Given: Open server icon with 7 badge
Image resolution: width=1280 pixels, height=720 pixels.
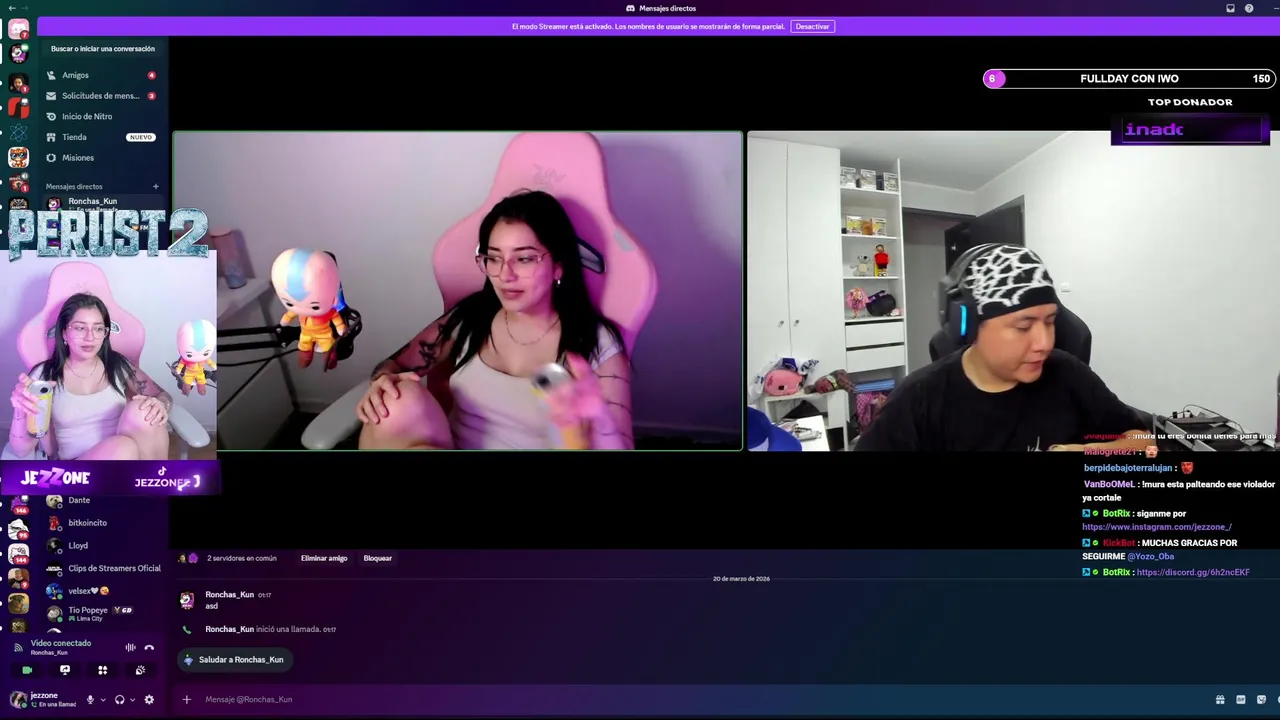Looking at the screenshot, I should pyautogui.click(x=18, y=29).
